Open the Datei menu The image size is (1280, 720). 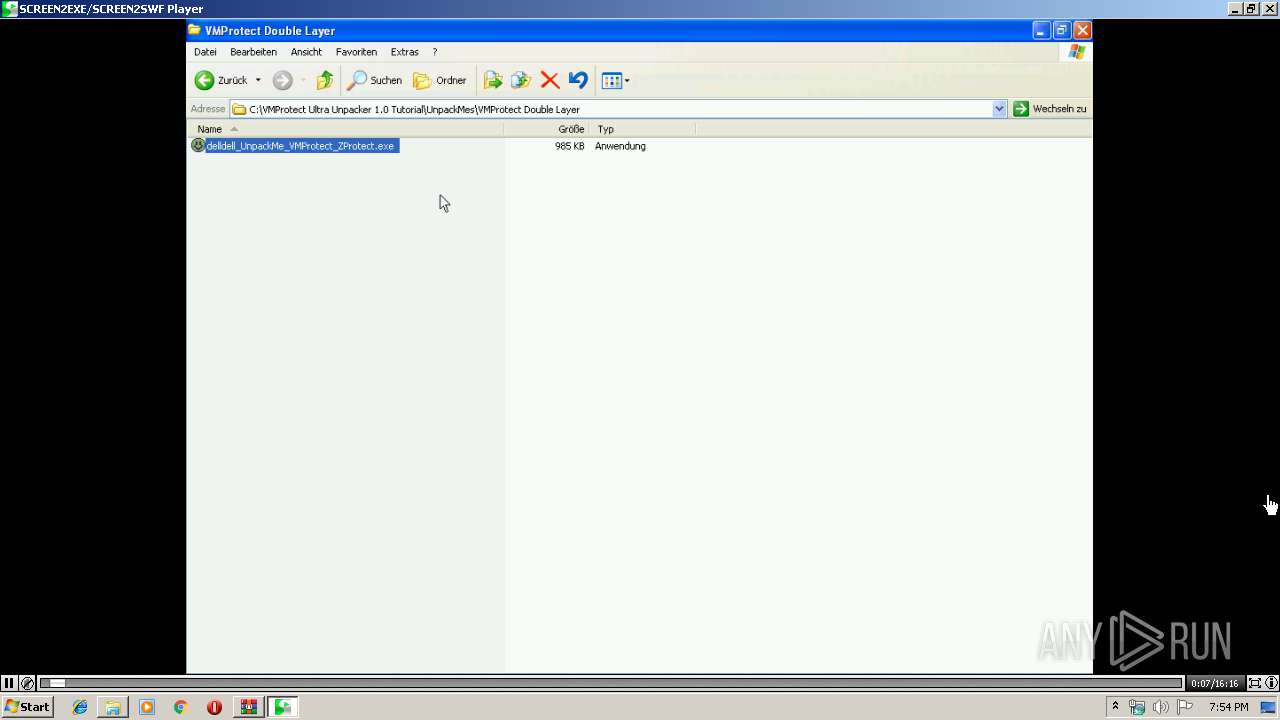(x=205, y=52)
